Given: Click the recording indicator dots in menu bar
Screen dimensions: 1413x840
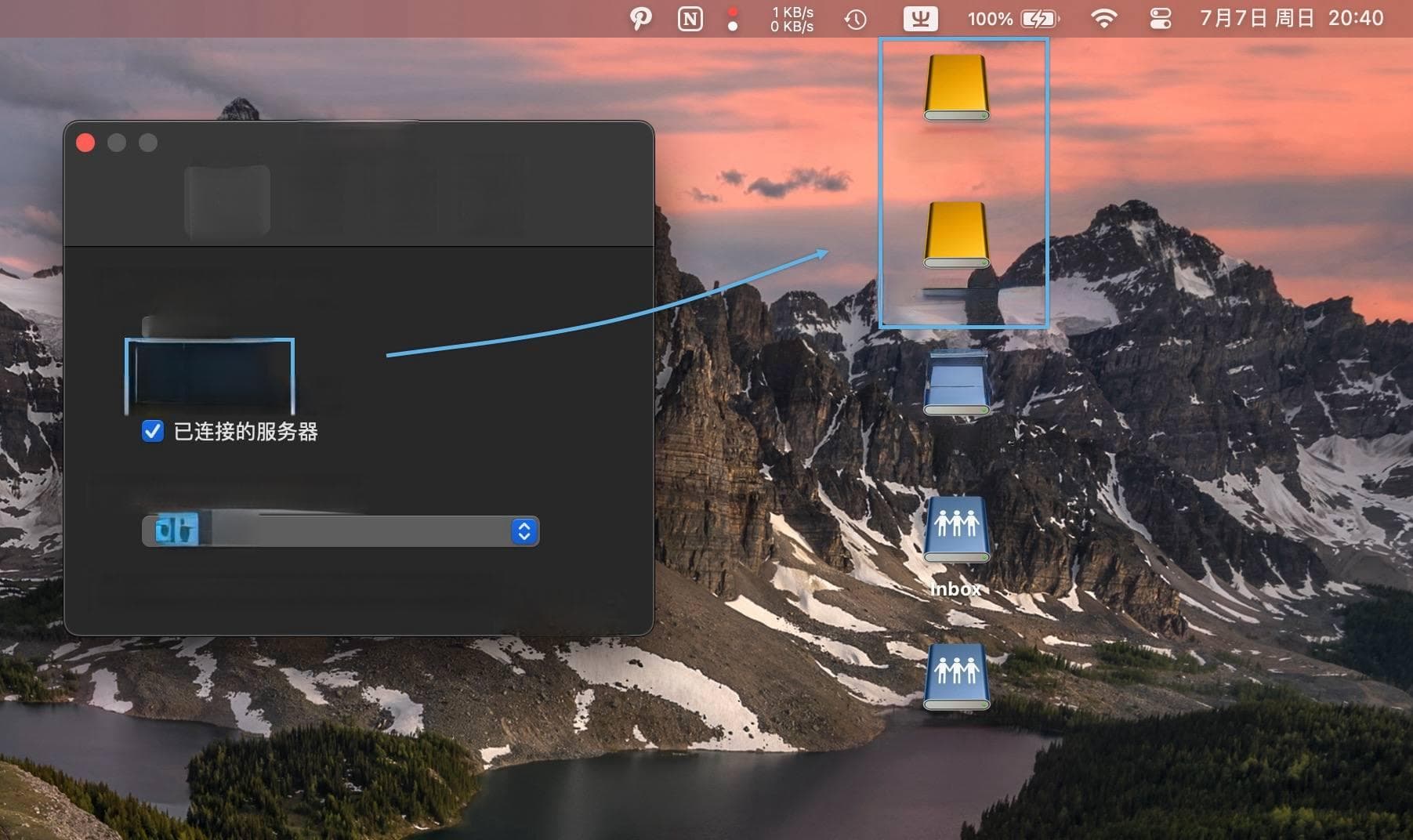Looking at the screenshot, I should point(733,19).
